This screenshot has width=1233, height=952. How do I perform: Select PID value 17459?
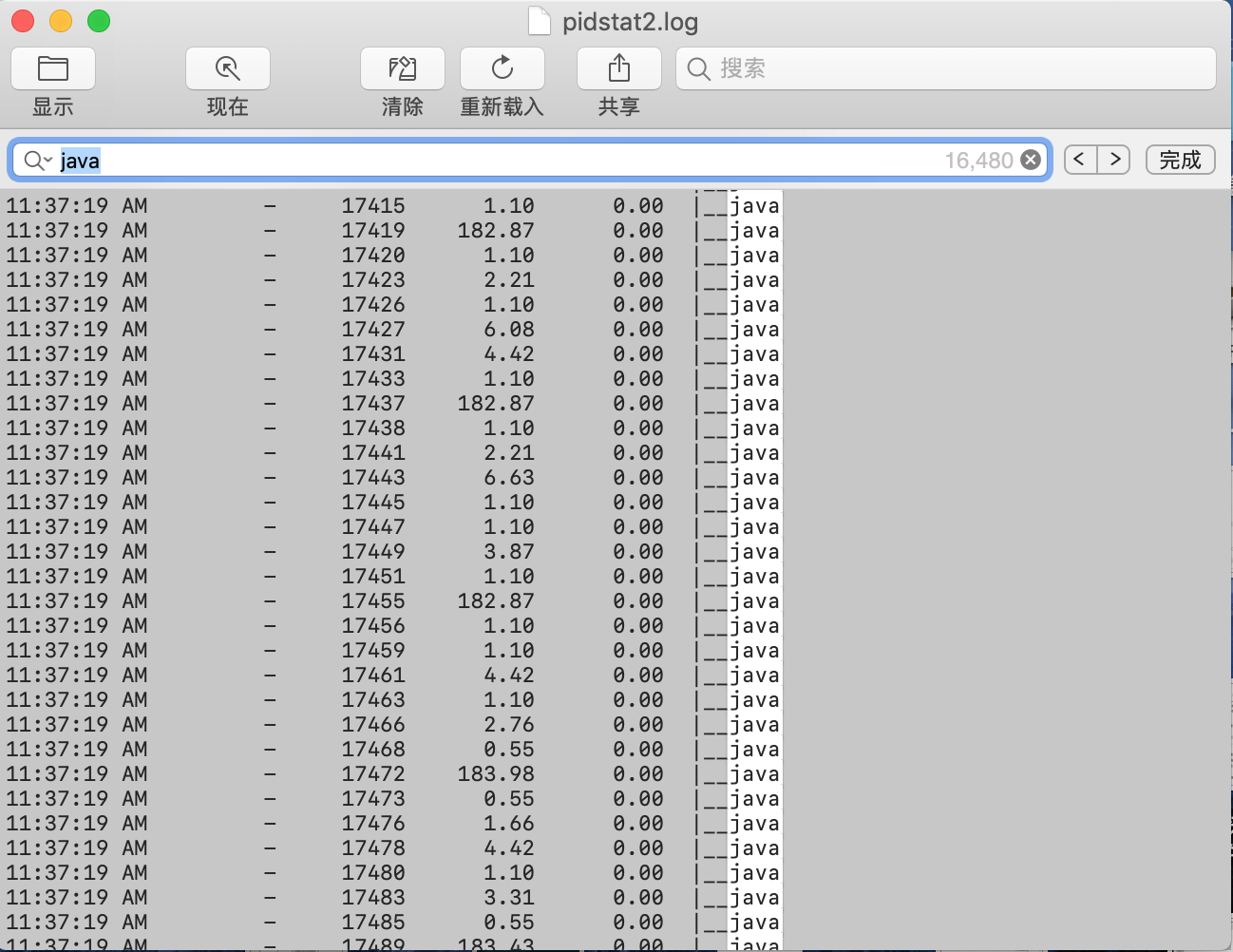373,650
